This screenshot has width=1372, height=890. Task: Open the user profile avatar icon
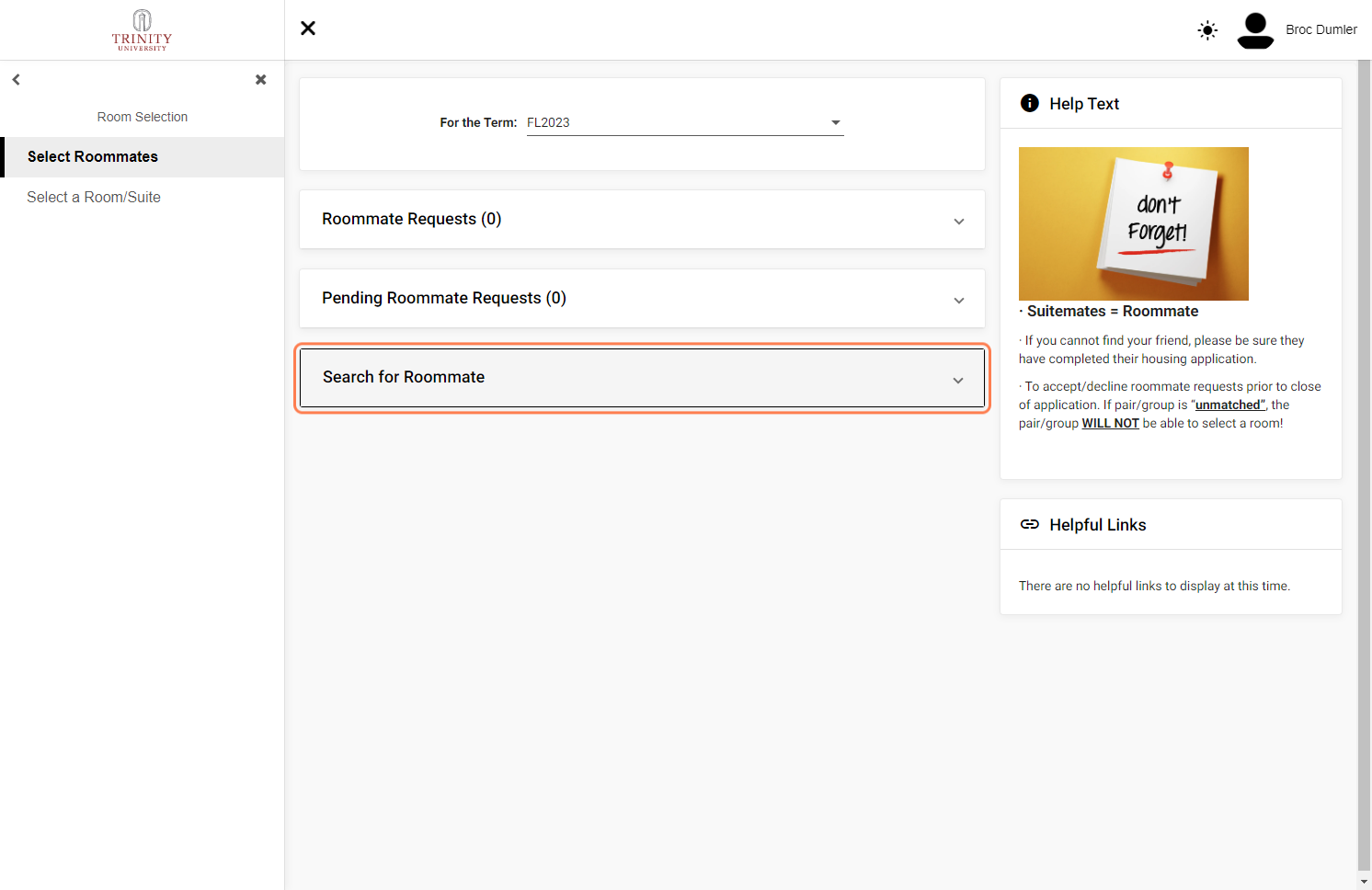(1255, 30)
